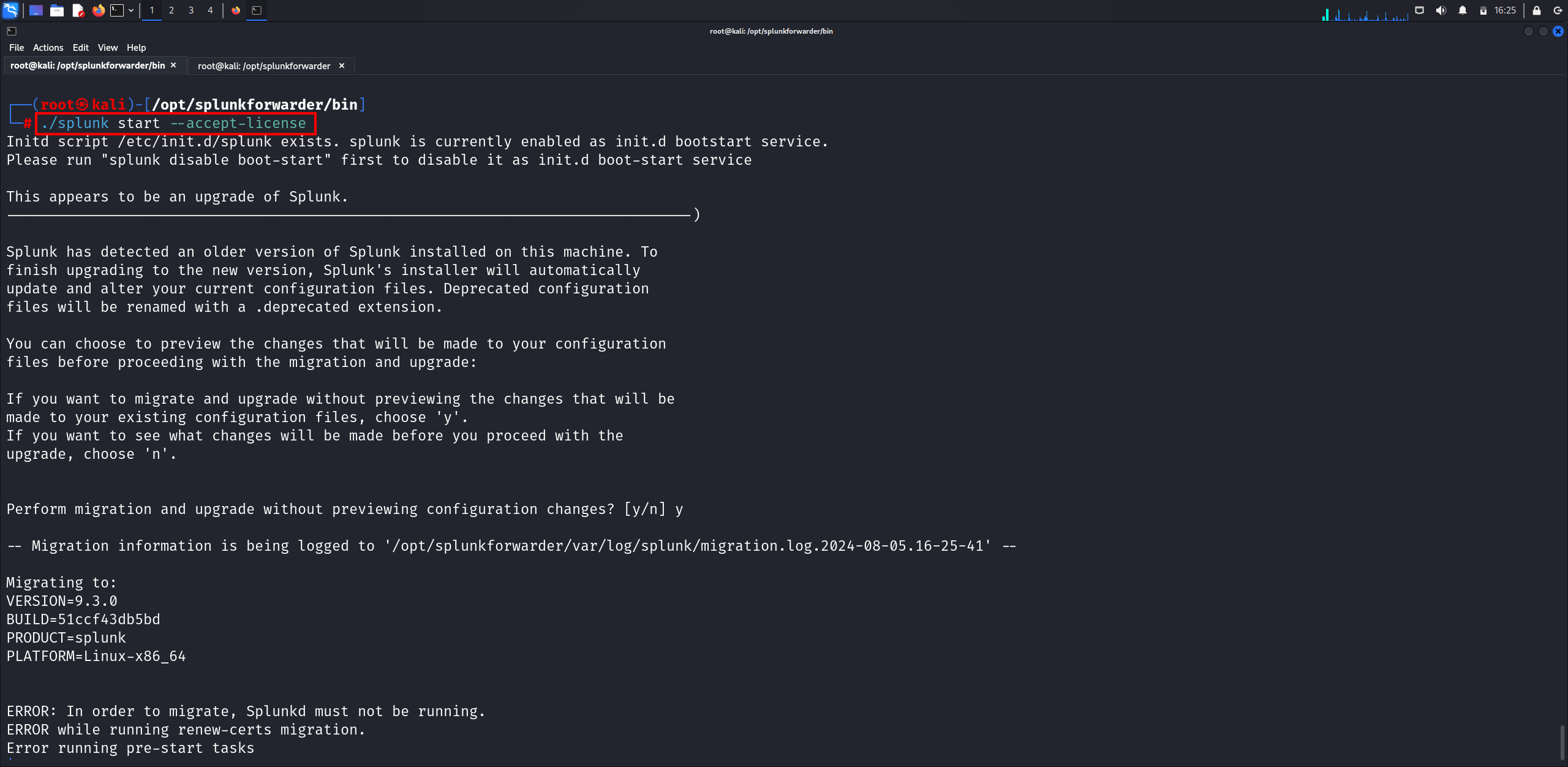Open the wired network connection icon
Screen dimensions: 1568x767
1420,10
